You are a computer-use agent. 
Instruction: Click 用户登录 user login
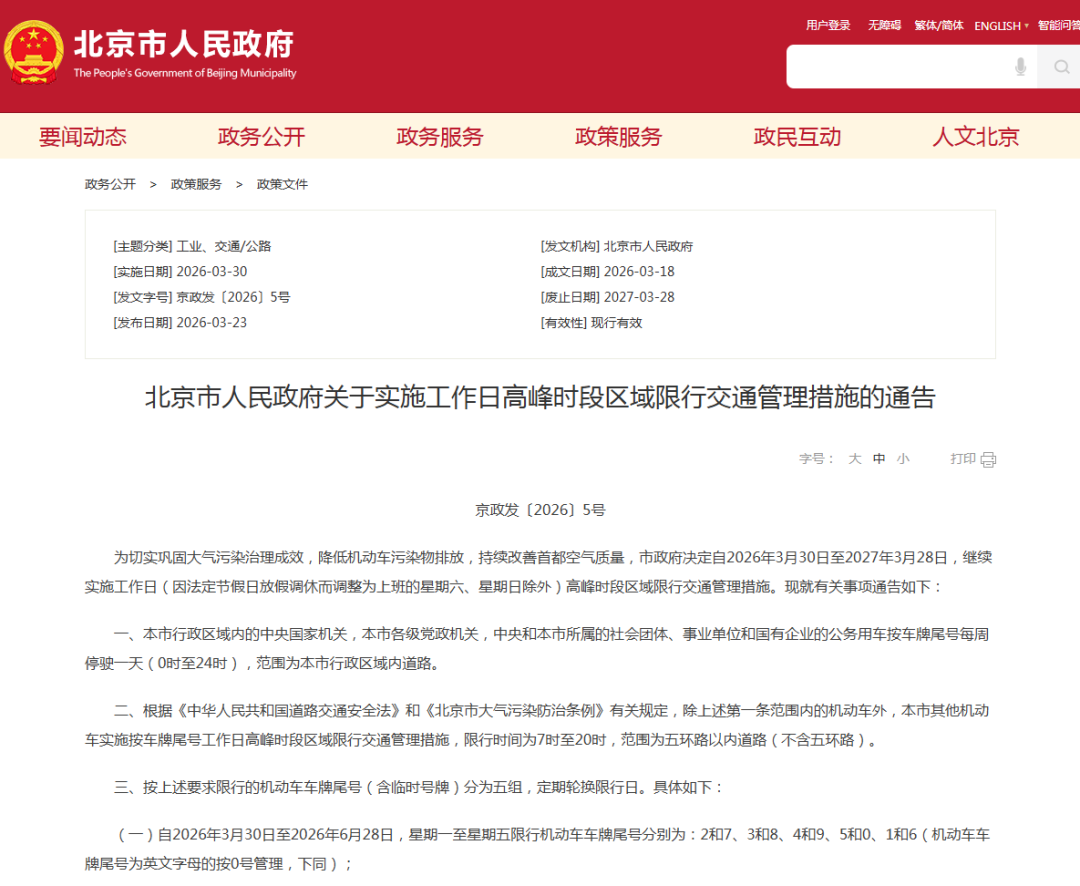[x=828, y=25]
